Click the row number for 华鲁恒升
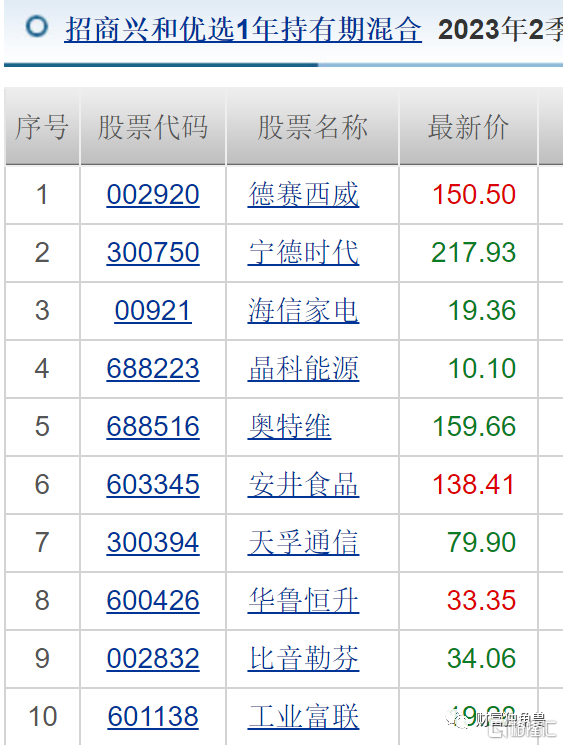Screen dimensions: 563x745 pyautogui.click(x=42, y=601)
